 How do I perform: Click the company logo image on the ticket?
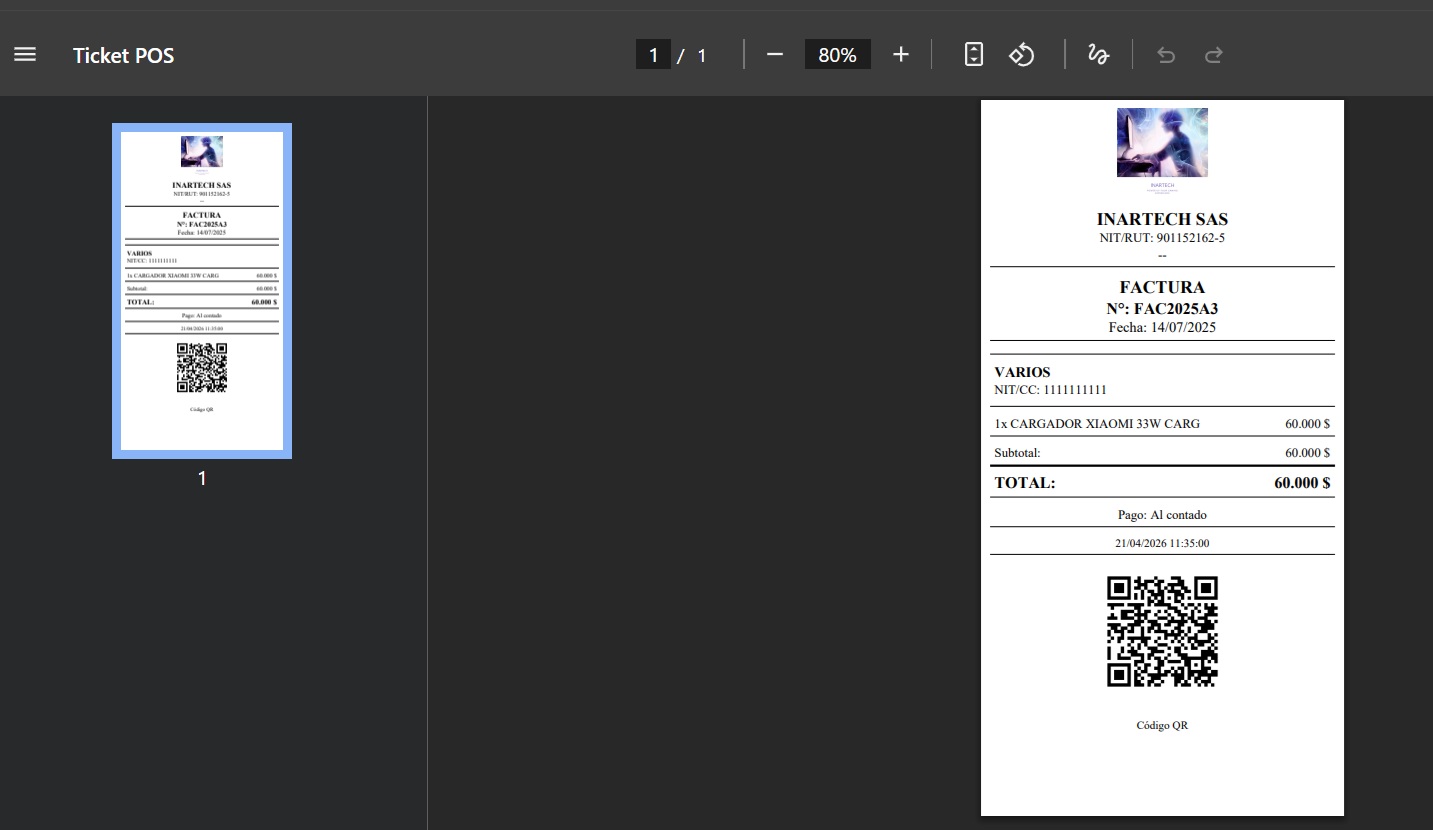(1162, 142)
